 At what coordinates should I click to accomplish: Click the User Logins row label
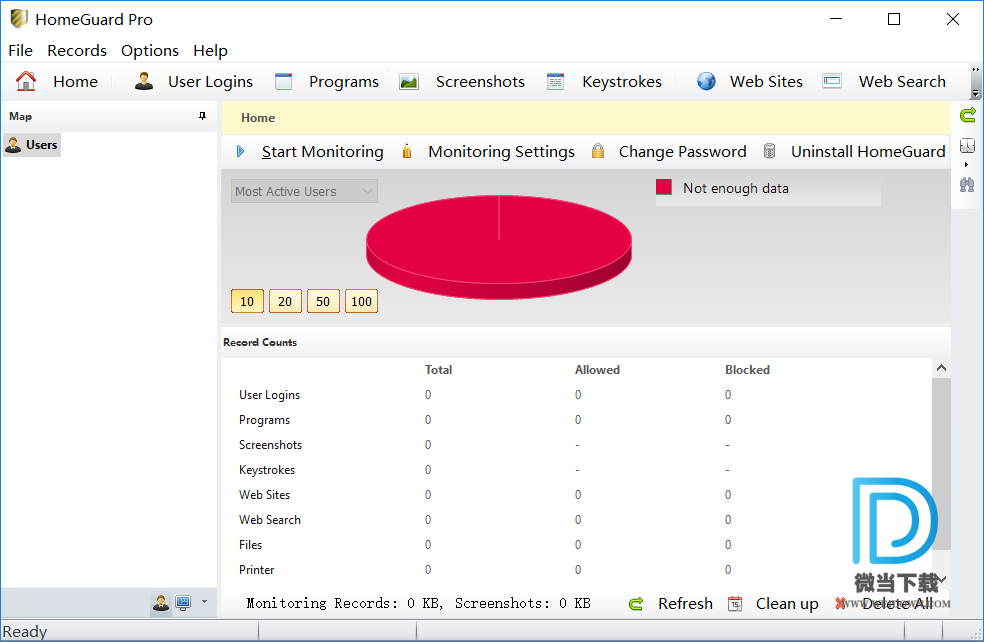(269, 395)
